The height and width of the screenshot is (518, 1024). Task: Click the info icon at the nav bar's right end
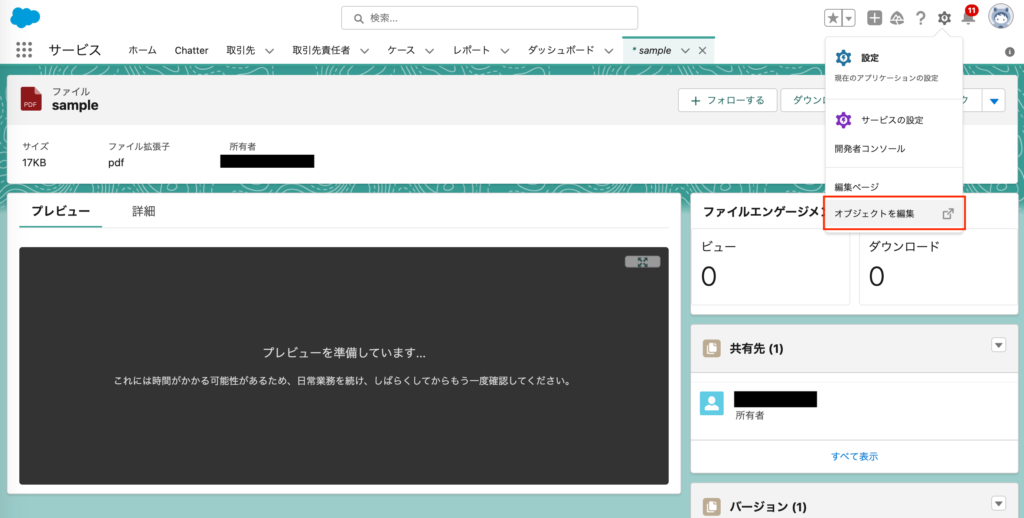click(x=1010, y=52)
